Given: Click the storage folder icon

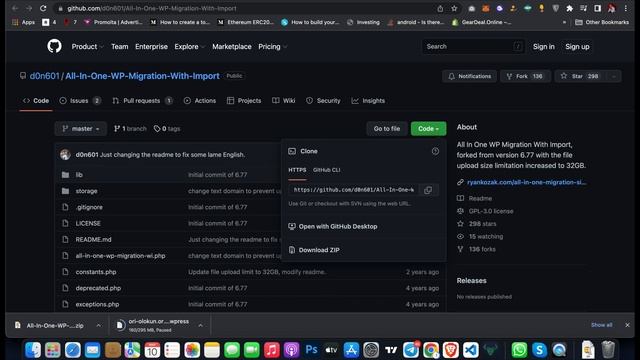Looking at the screenshot, I should coord(65,191).
